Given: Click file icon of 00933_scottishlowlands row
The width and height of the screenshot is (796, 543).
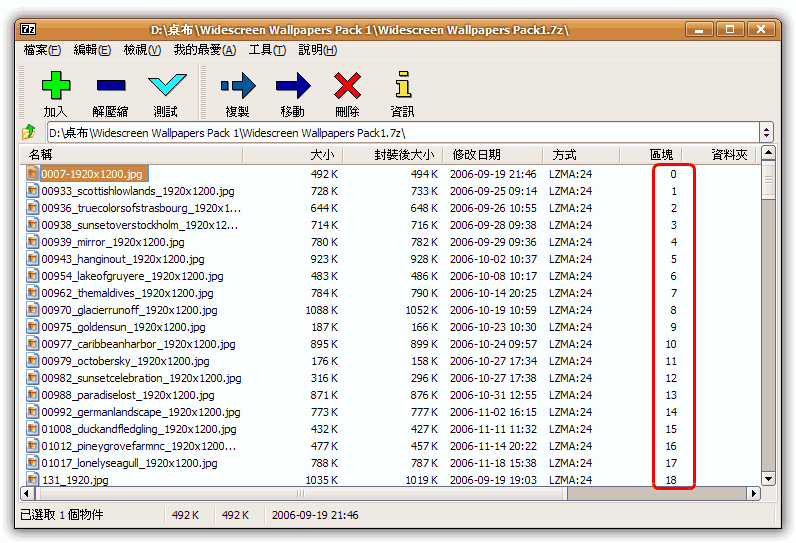Looking at the screenshot, I should (32, 191).
